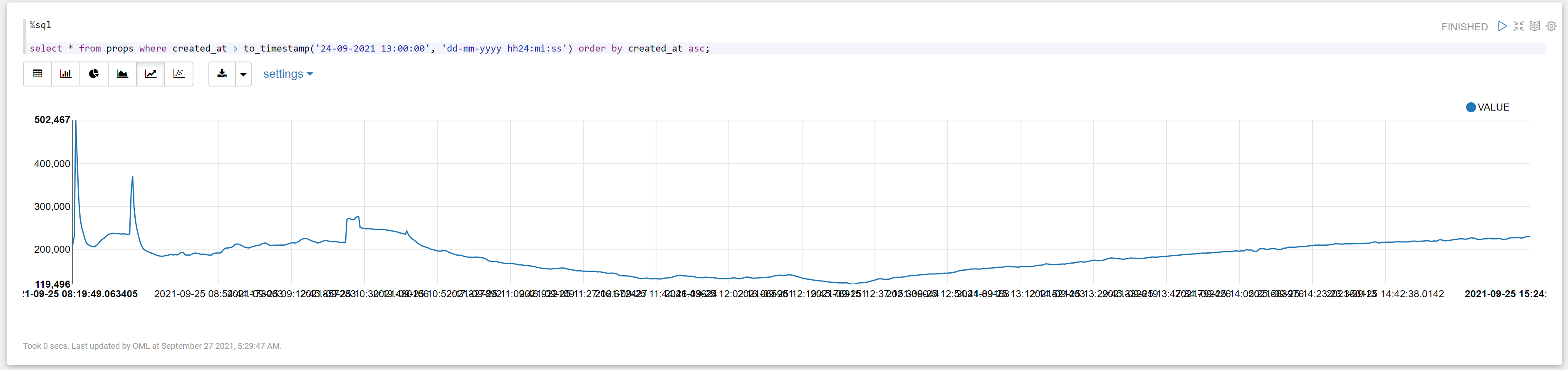Select the line chart visualization

(x=150, y=74)
